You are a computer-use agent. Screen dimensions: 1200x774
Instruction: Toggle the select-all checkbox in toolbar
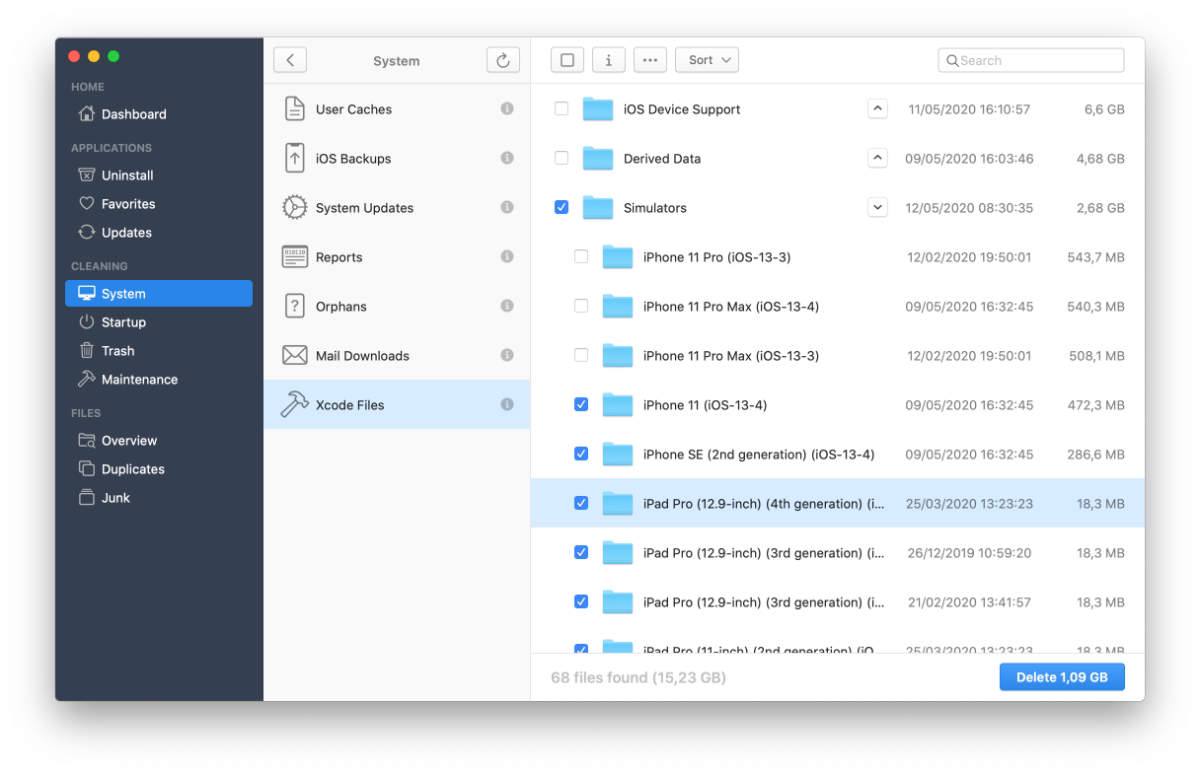click(x=567, y=60)
